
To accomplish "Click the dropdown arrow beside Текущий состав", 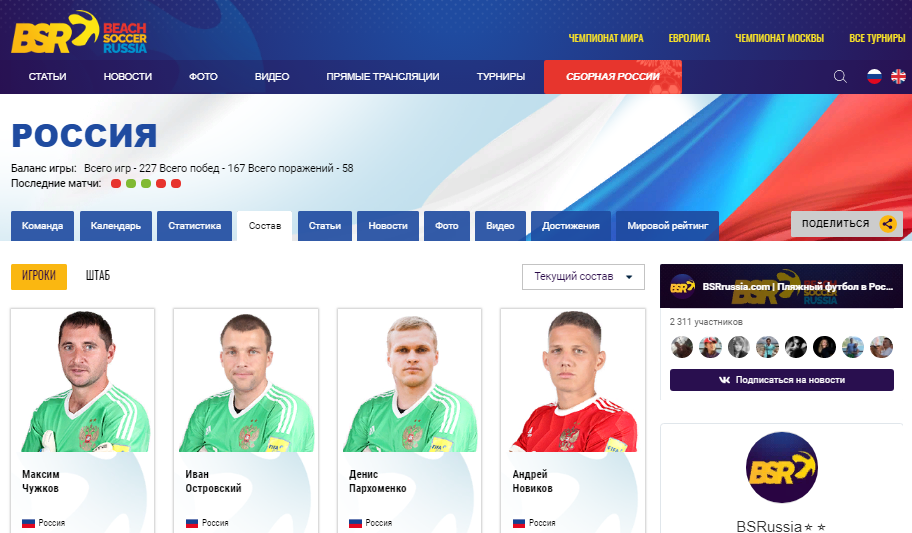I will pyautogui.click(x=629, y=277).
